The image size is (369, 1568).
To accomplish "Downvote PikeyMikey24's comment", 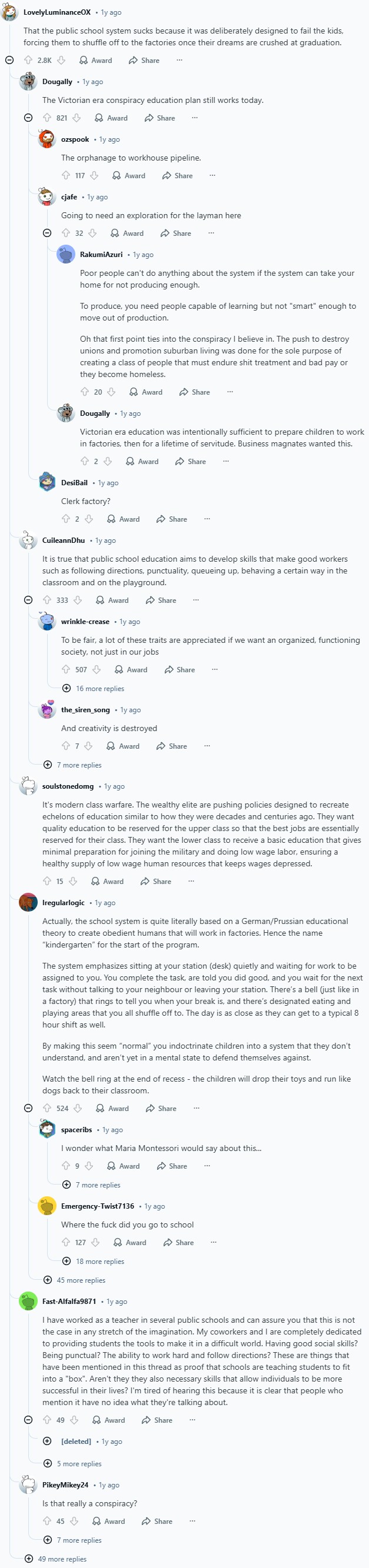I will click(x=74, y=1520).
